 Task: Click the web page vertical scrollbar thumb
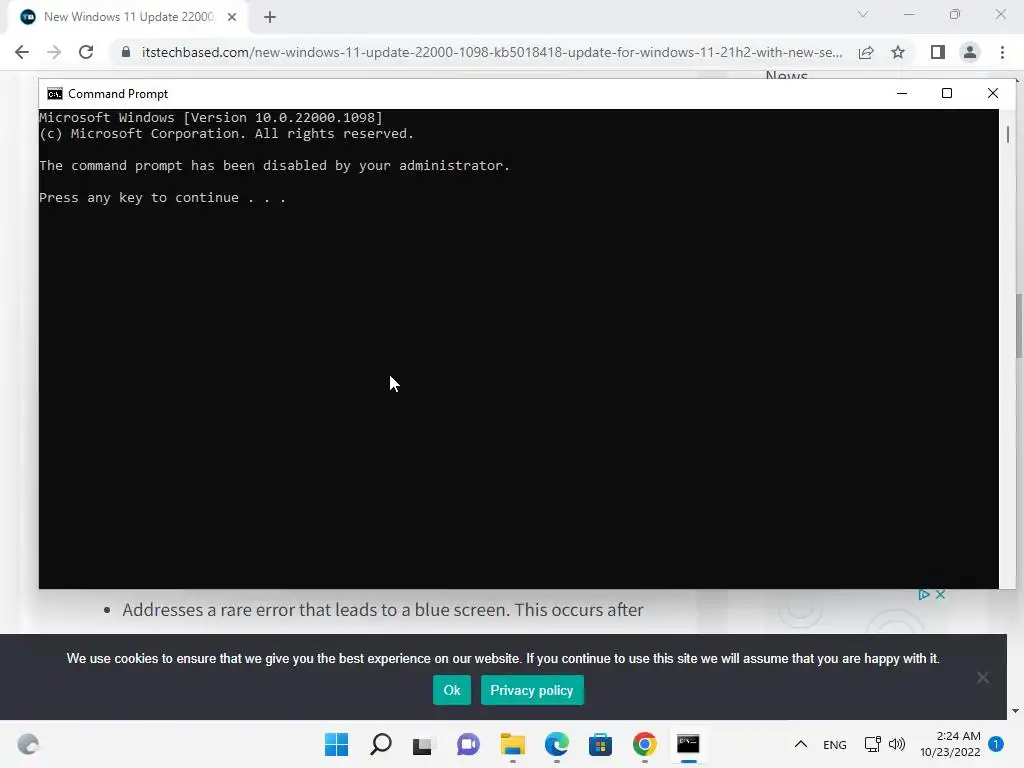[1019, 327]
